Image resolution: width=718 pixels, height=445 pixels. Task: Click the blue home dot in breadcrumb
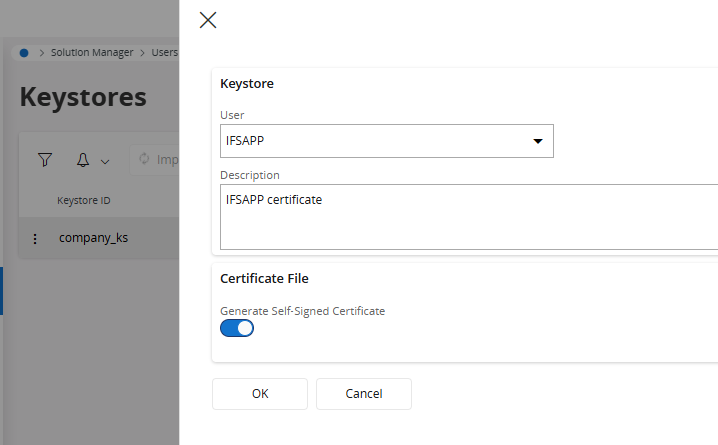point(24,53)
